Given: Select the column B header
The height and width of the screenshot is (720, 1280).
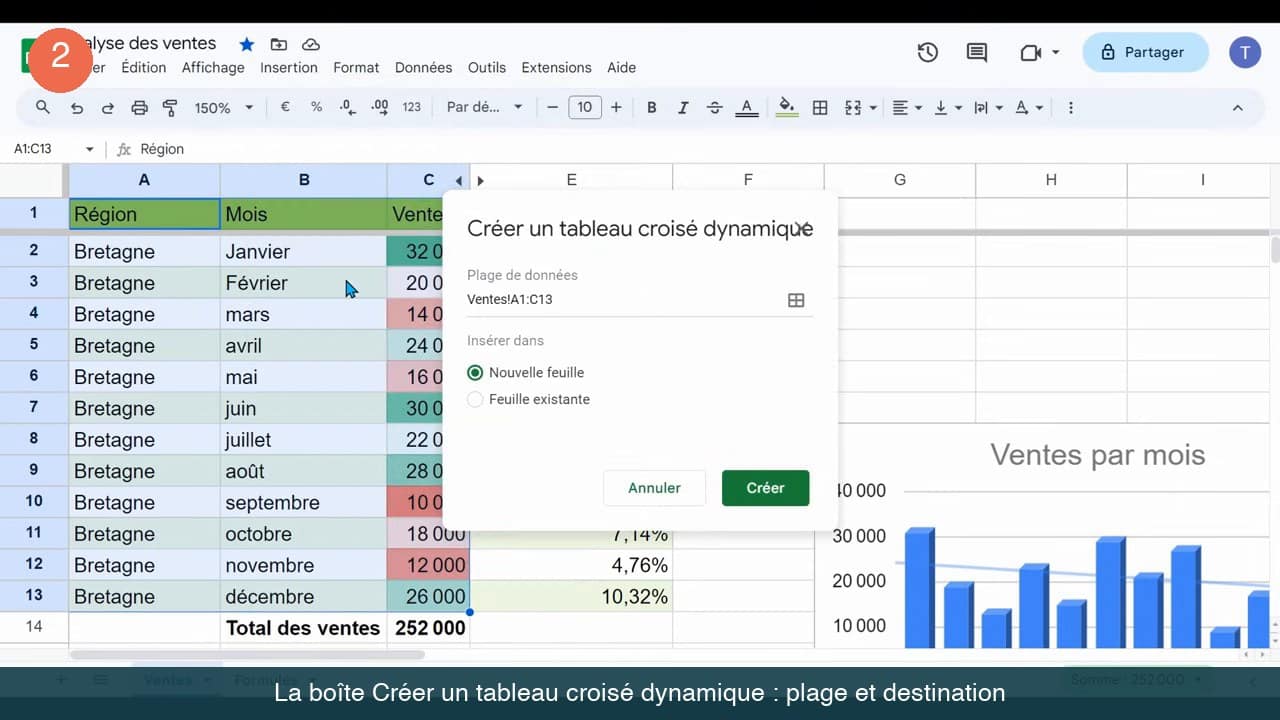Looking at the screenshot, I should click(x=304, y=180).
